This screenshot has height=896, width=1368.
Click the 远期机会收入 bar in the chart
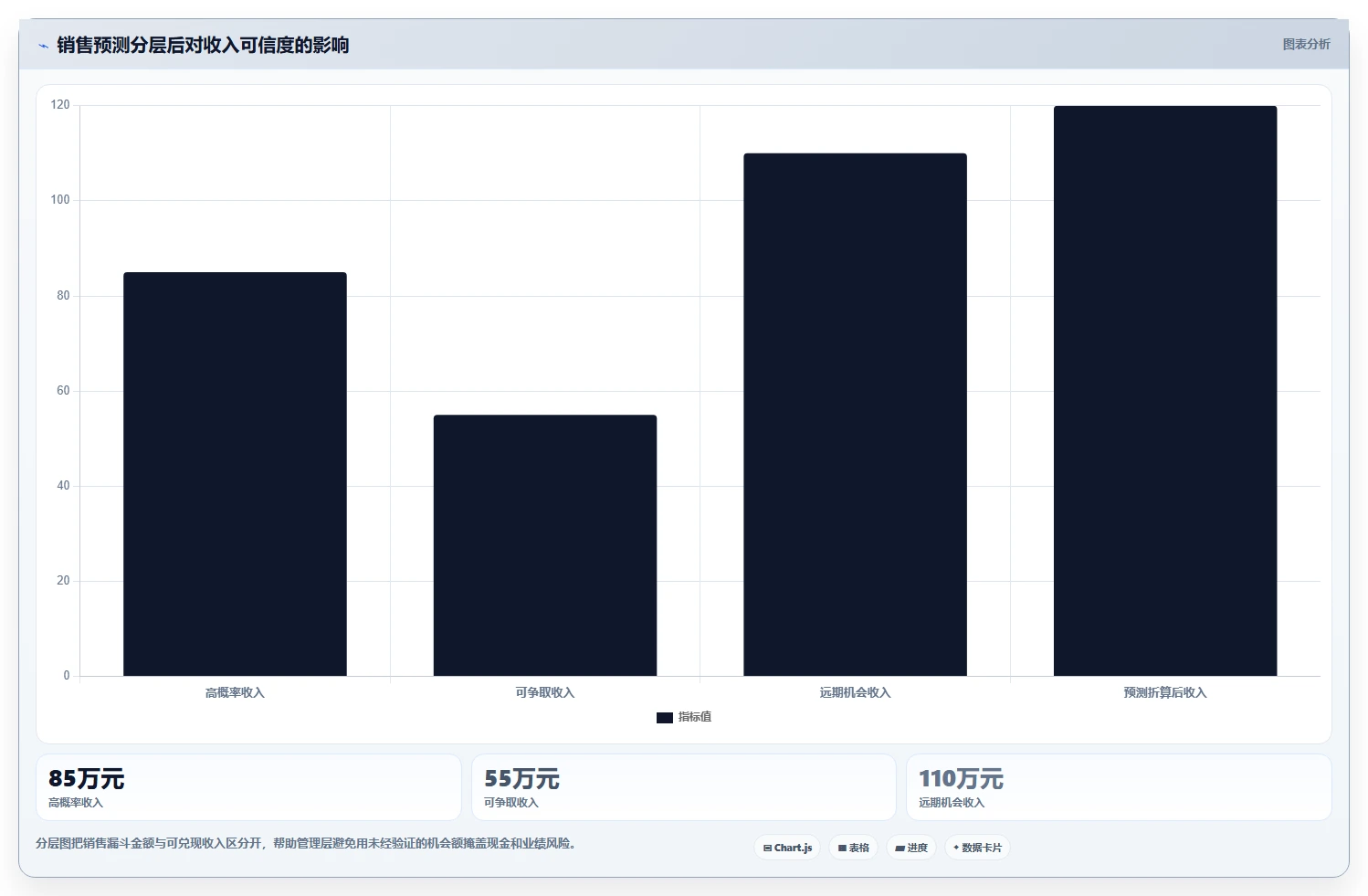[x=855, y=415]
